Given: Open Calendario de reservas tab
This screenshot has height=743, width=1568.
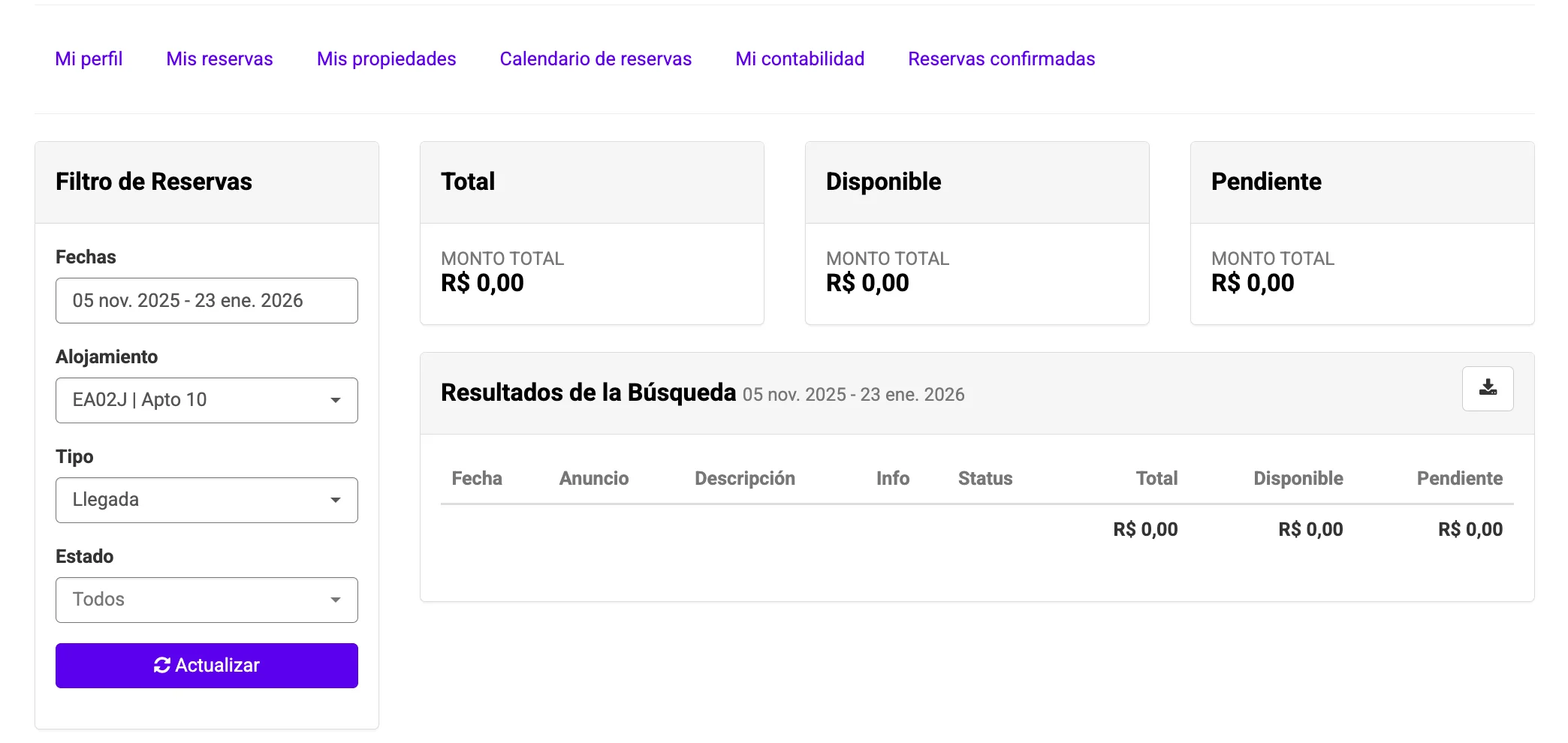Looking at the screenshot, I should (596, 59).
